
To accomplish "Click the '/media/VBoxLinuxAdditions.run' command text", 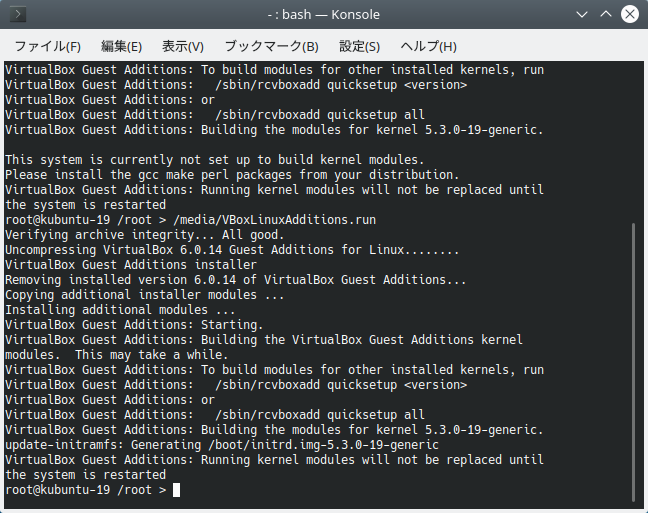I will (x=275, y=220).
